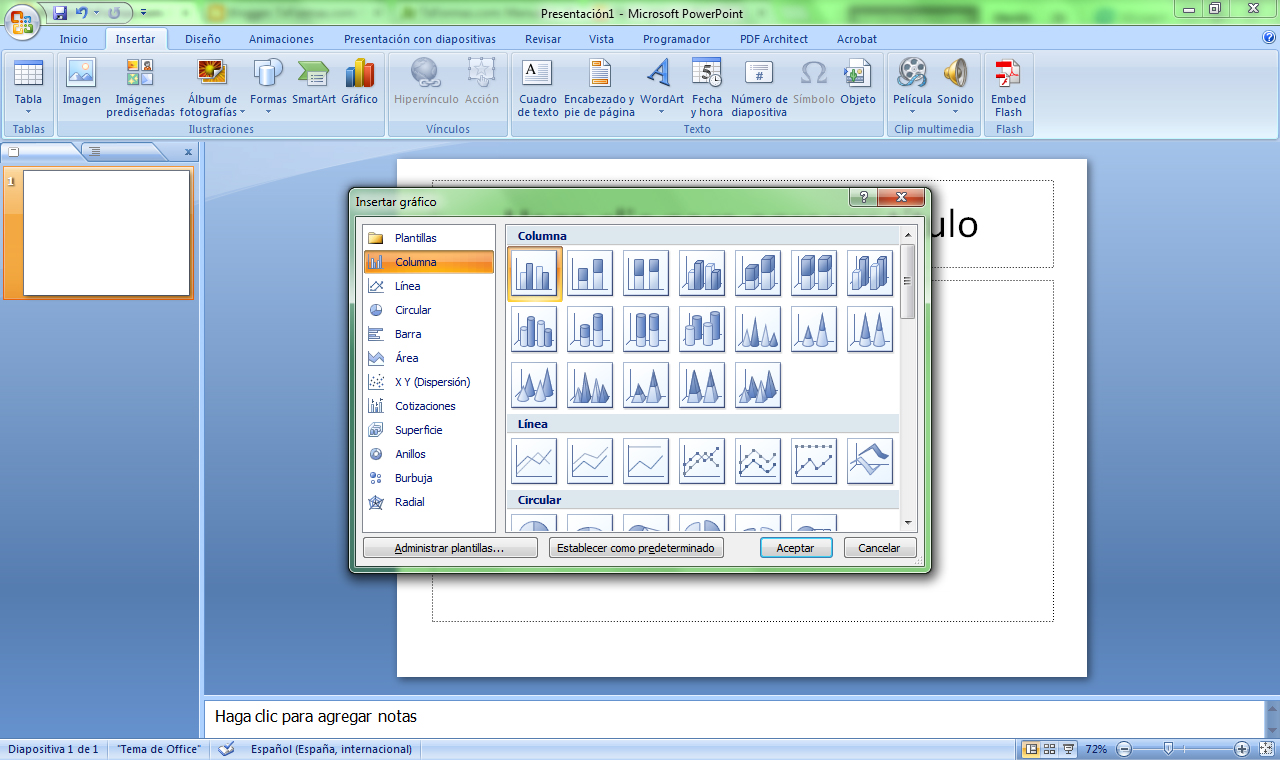Click the Embed Flash icon
This screenshot has width=1280, height=760.
point(1008,87)
